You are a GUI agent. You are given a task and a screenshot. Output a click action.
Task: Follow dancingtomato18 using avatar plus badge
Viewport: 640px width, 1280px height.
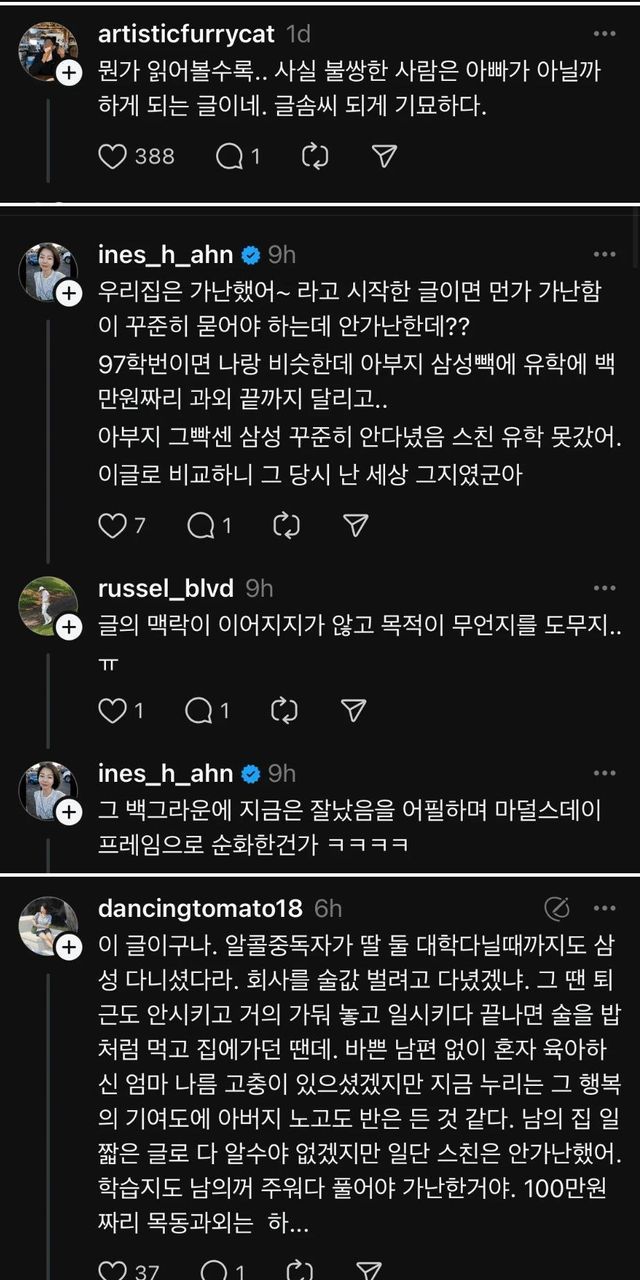(x=68, y=947)
